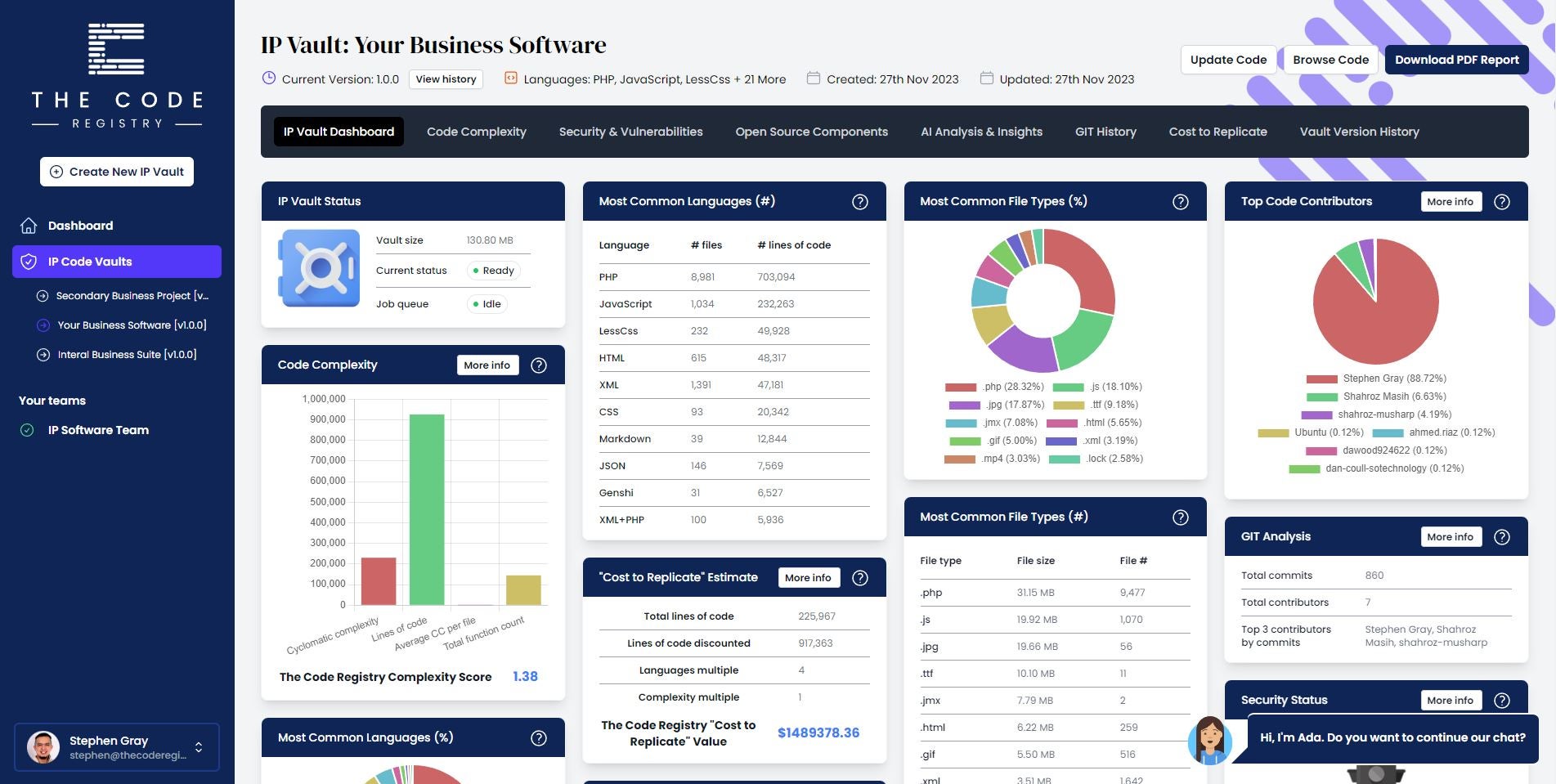Click Ada chat continue message bubble
1556x784 pixels.
point(1392,737)
